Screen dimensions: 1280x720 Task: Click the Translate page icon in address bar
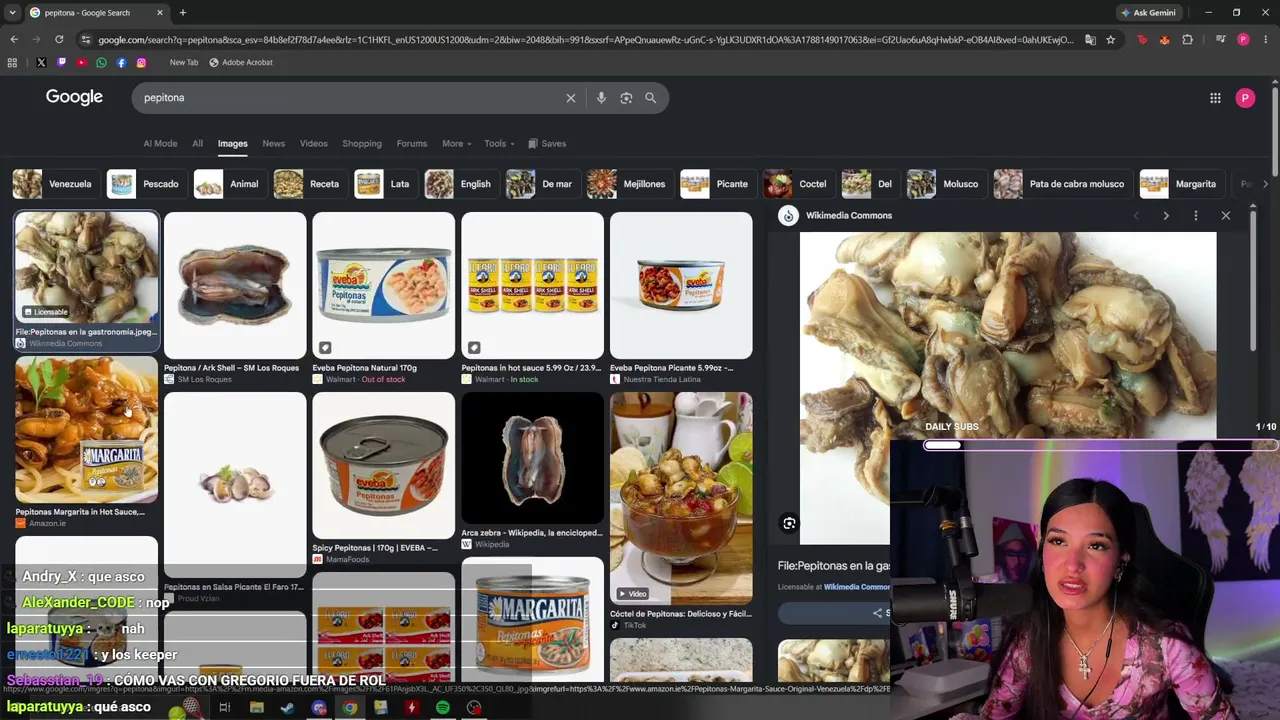1090,40
